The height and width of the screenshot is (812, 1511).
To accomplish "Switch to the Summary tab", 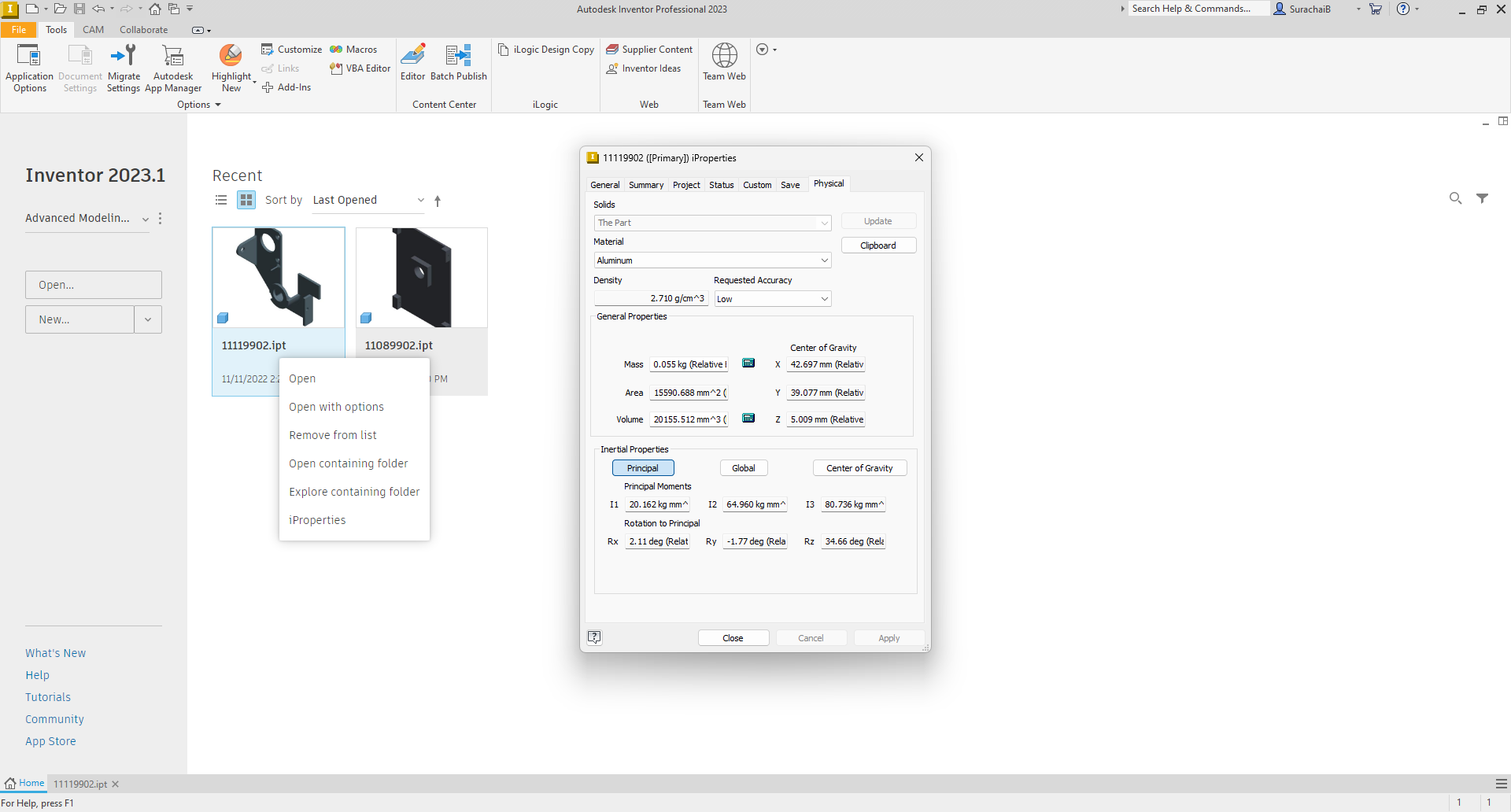I will pyautogui.click(x=645, y=185).
